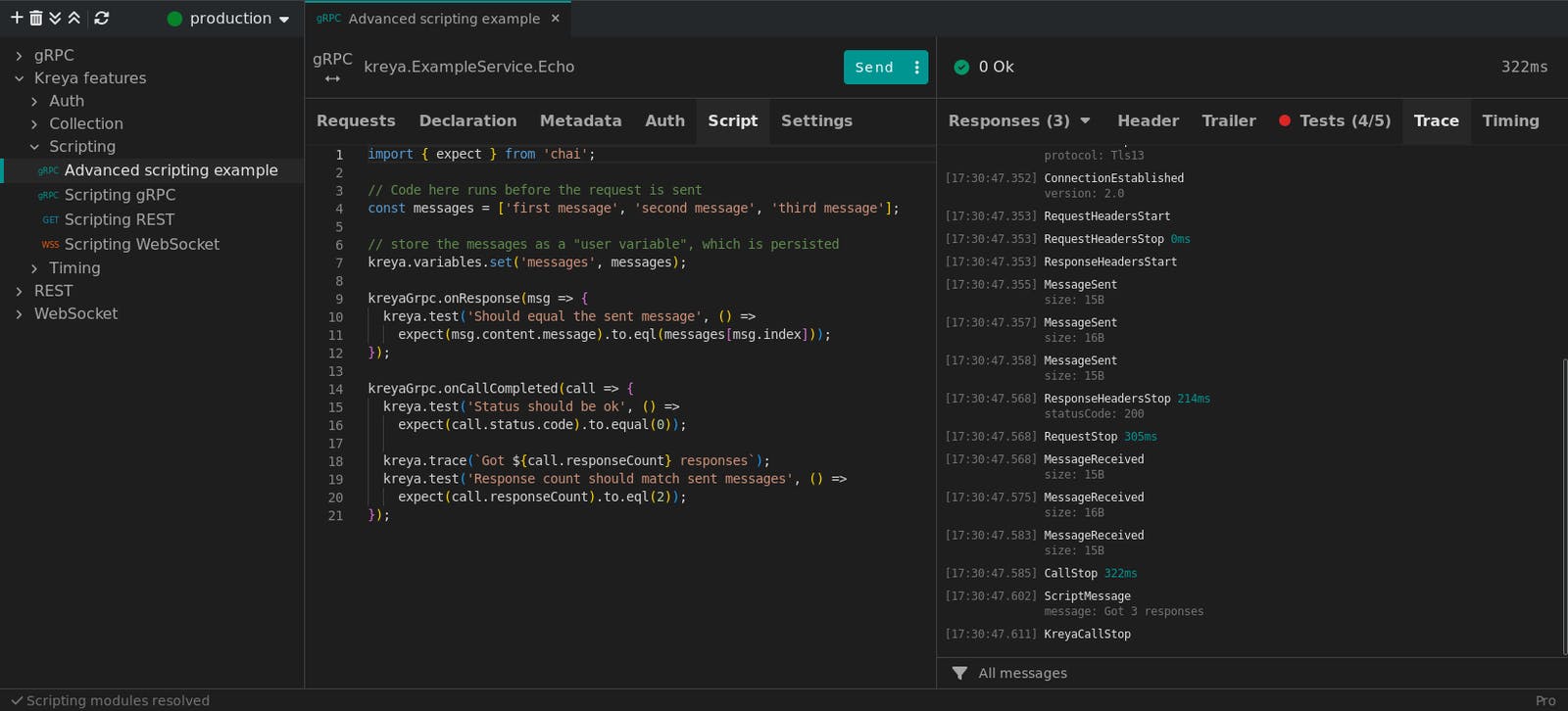Click the trash can delete icon
This screenshot has height=711, width=1568.
pos(36,18)
